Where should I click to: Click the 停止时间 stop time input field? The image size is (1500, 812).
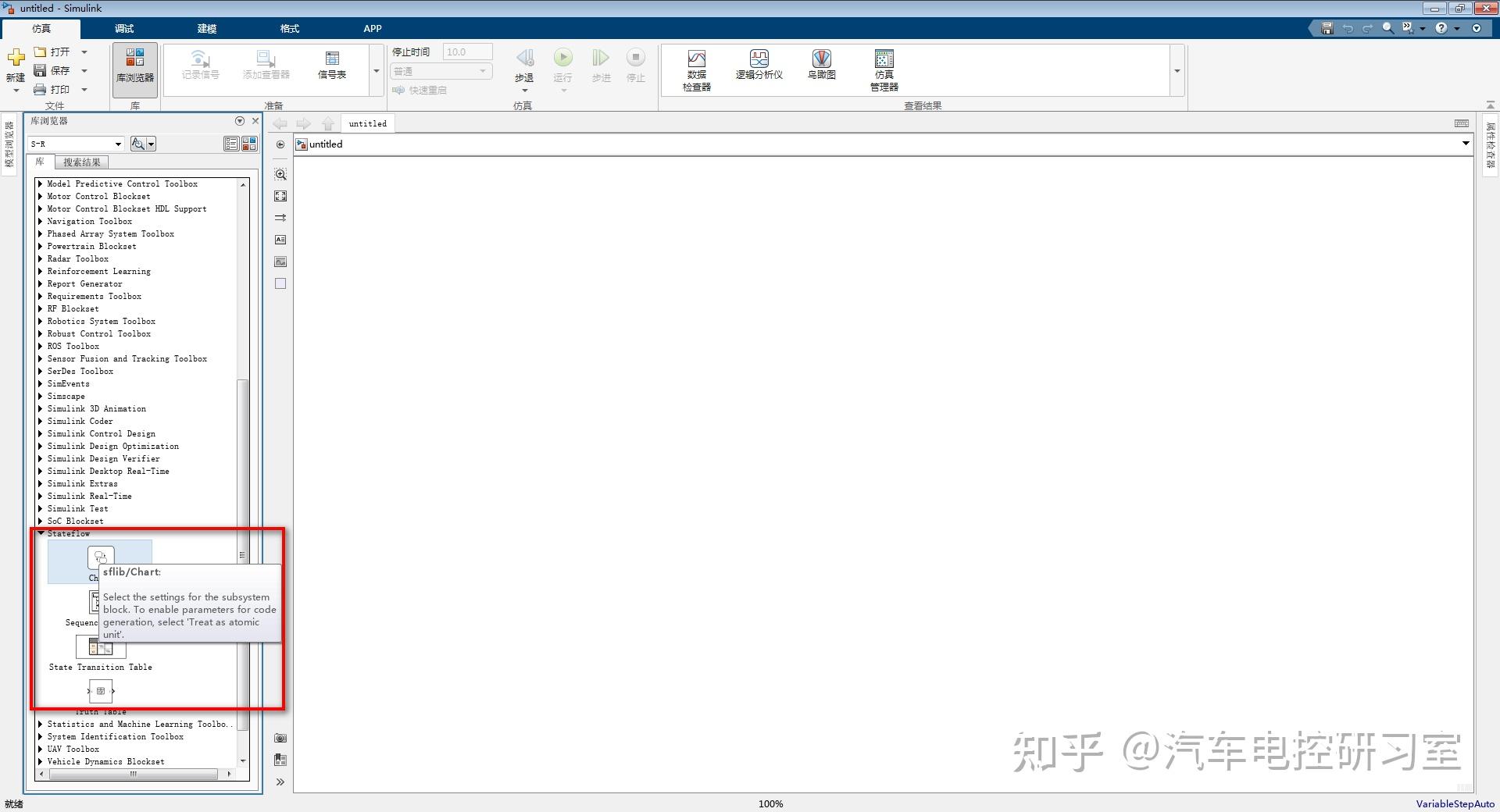468,52
